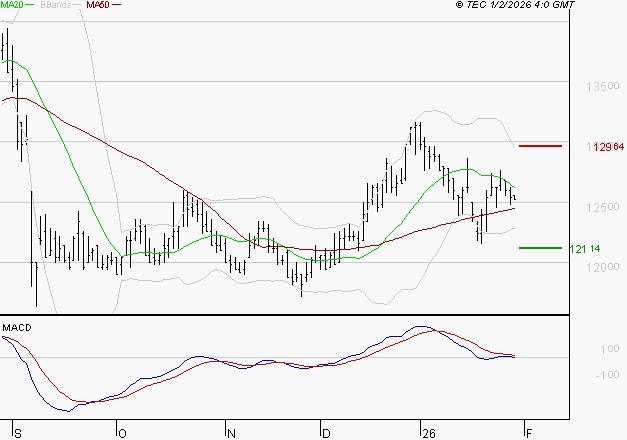Image resolution: width=627 pixels, height=440 pixels.
Task: Click the 13500 price axis label
Action: pos(603,86)
